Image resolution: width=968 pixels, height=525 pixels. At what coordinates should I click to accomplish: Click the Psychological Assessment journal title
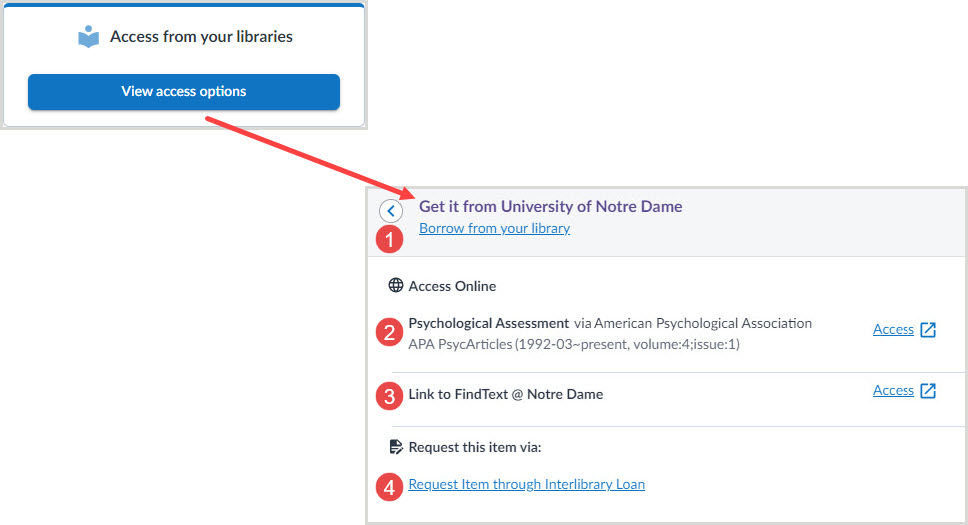(x=488, y=323)
